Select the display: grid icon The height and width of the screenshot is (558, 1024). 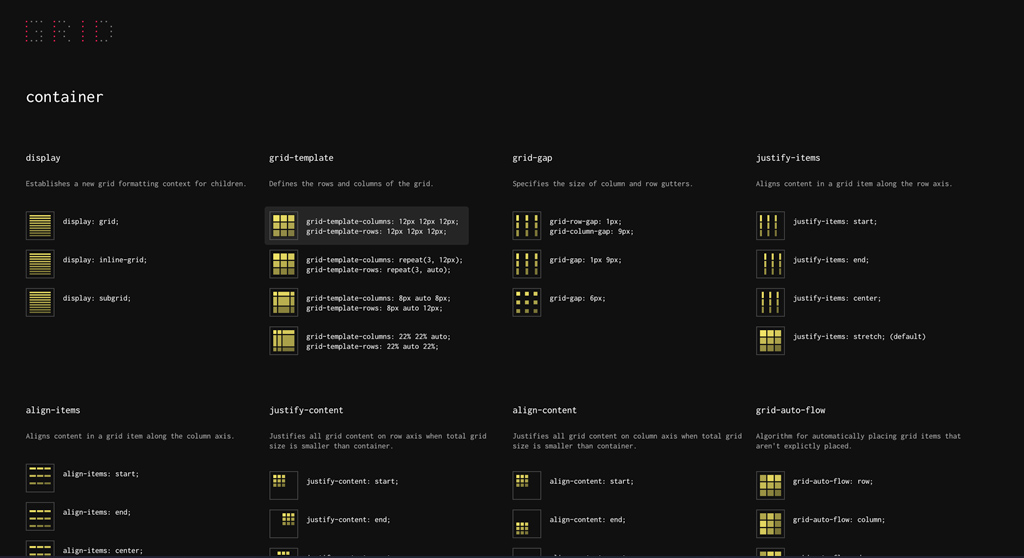40,226
